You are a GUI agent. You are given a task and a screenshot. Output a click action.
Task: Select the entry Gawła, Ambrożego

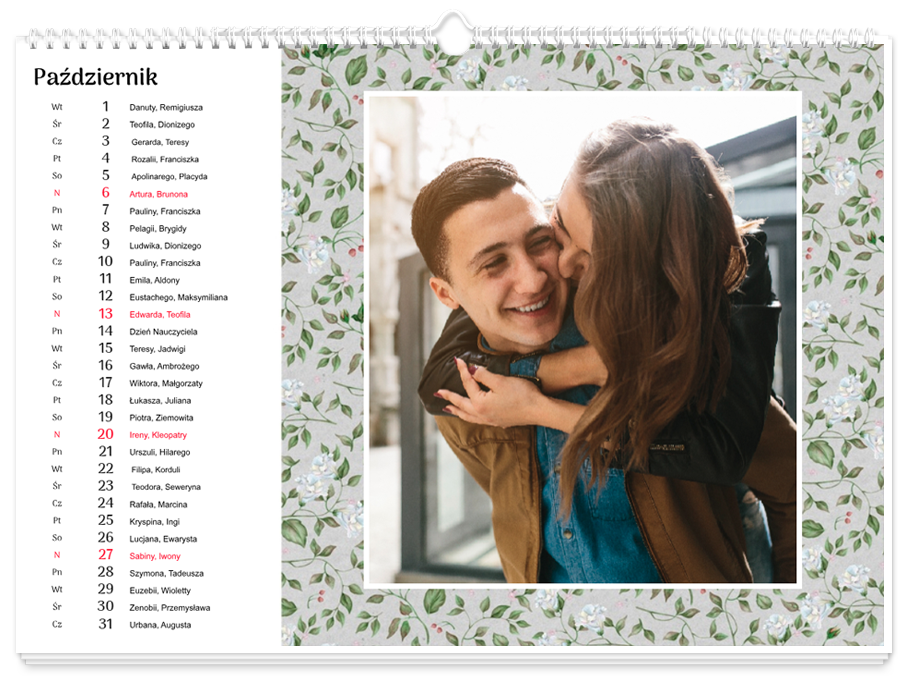(164, 366)
